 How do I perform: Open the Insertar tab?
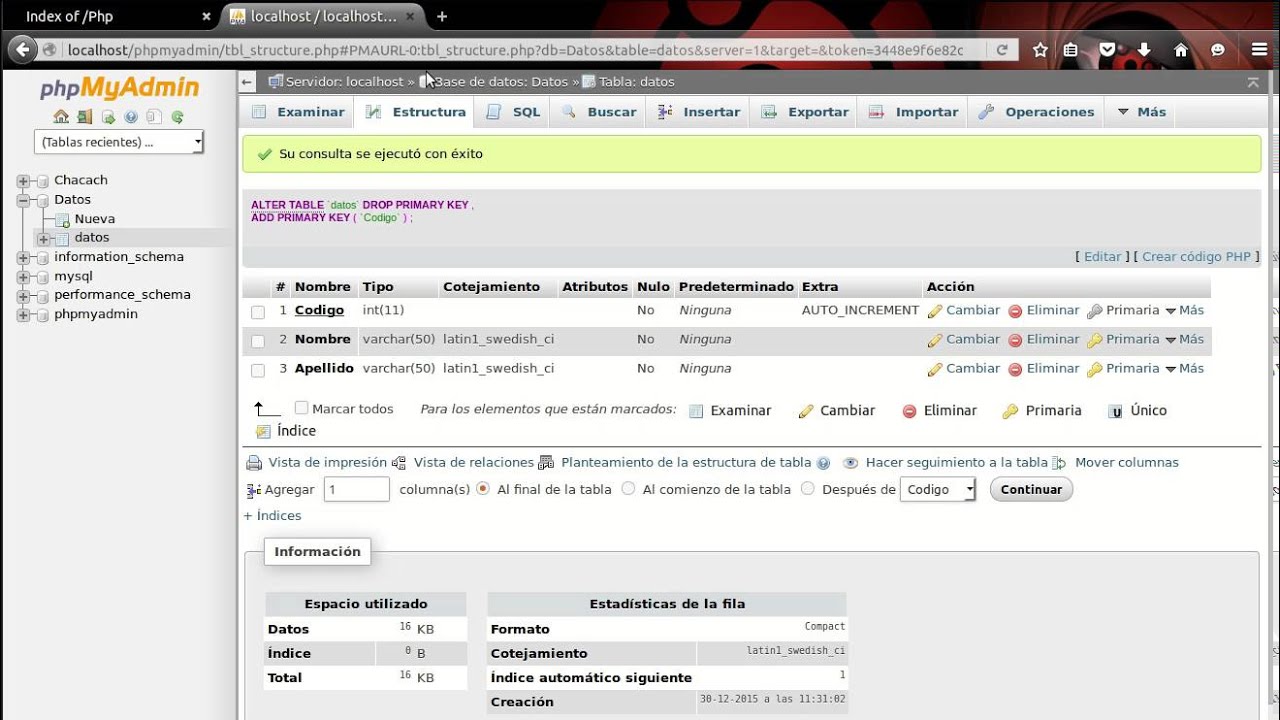699,112
